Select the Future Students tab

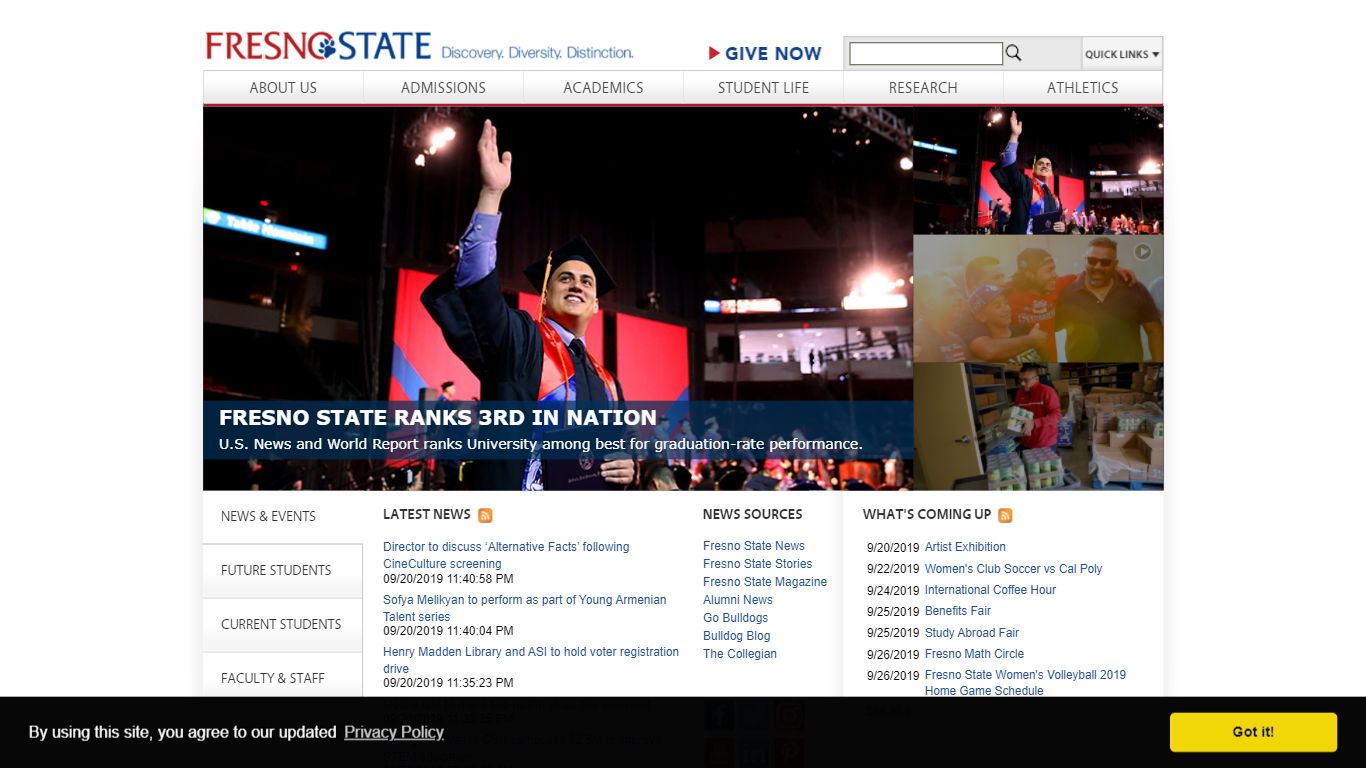283,571
